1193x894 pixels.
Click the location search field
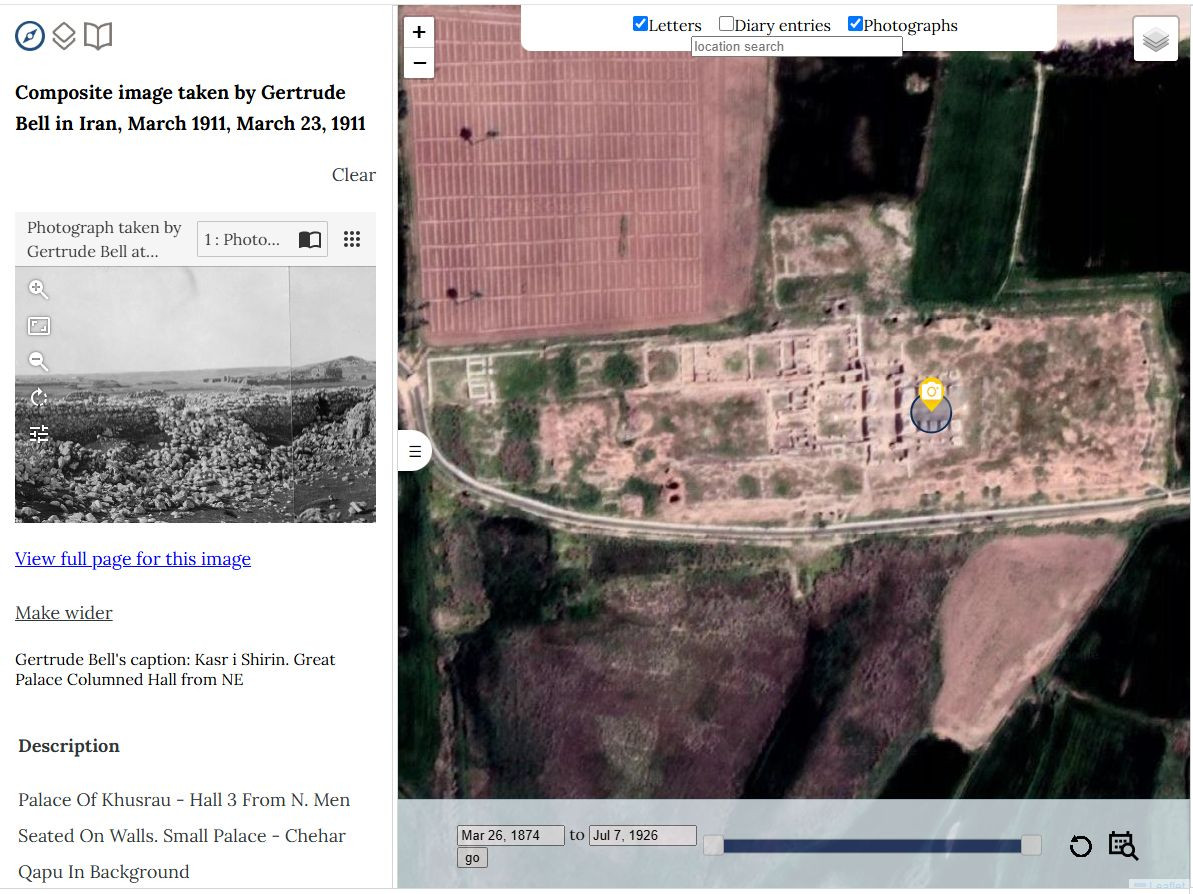(x=797, y=46)
